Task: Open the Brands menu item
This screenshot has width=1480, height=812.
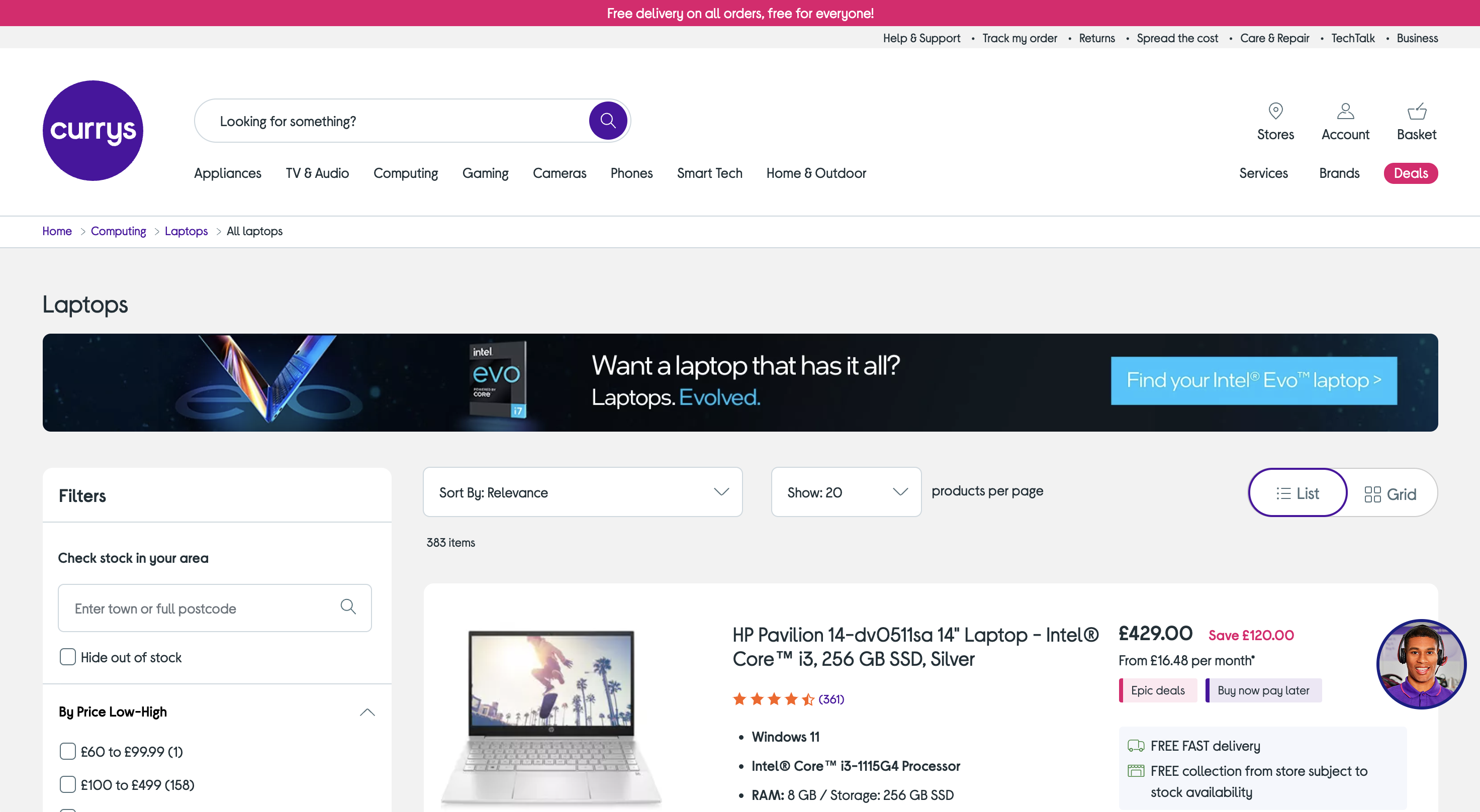Action: pos(1339,173)
